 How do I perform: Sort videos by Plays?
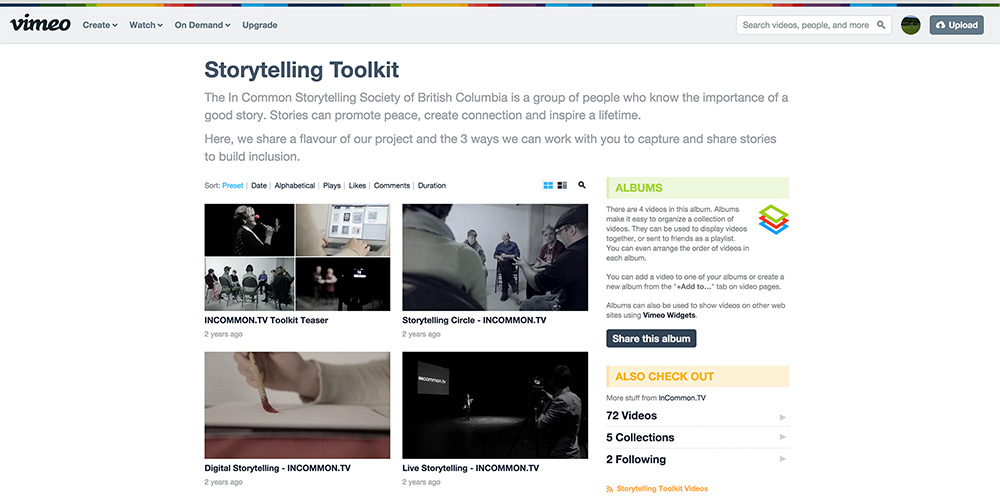click(x=332, y=186)
